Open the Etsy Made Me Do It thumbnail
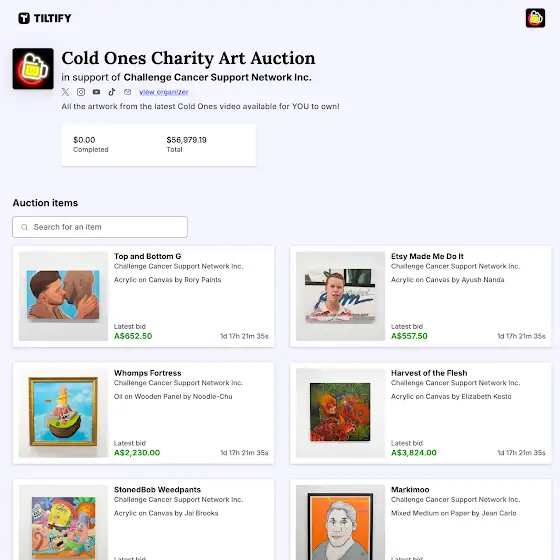Image resolution: width=560 pixels, height=560 pixels. pos(340,296)
